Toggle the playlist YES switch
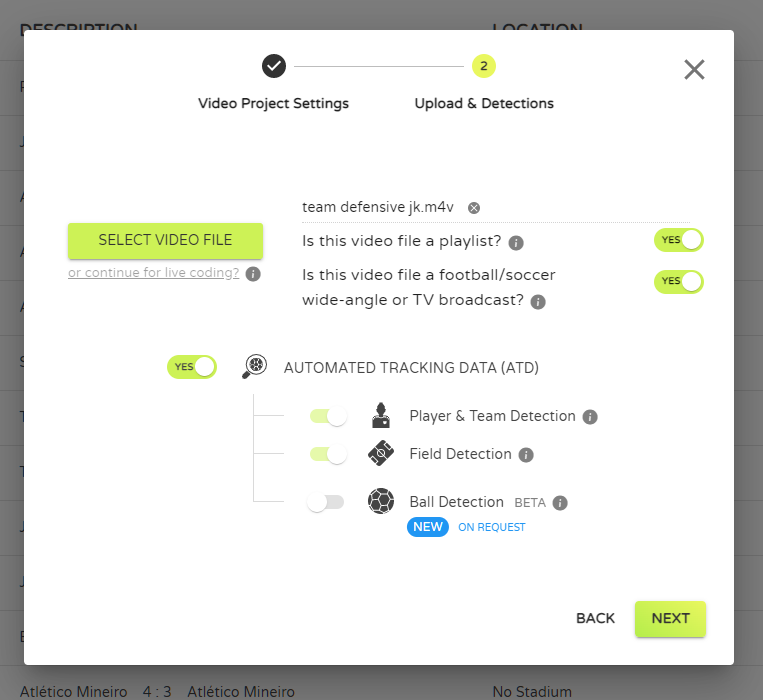The height and width of the screenshot is (700, 763). pos(678,240)
